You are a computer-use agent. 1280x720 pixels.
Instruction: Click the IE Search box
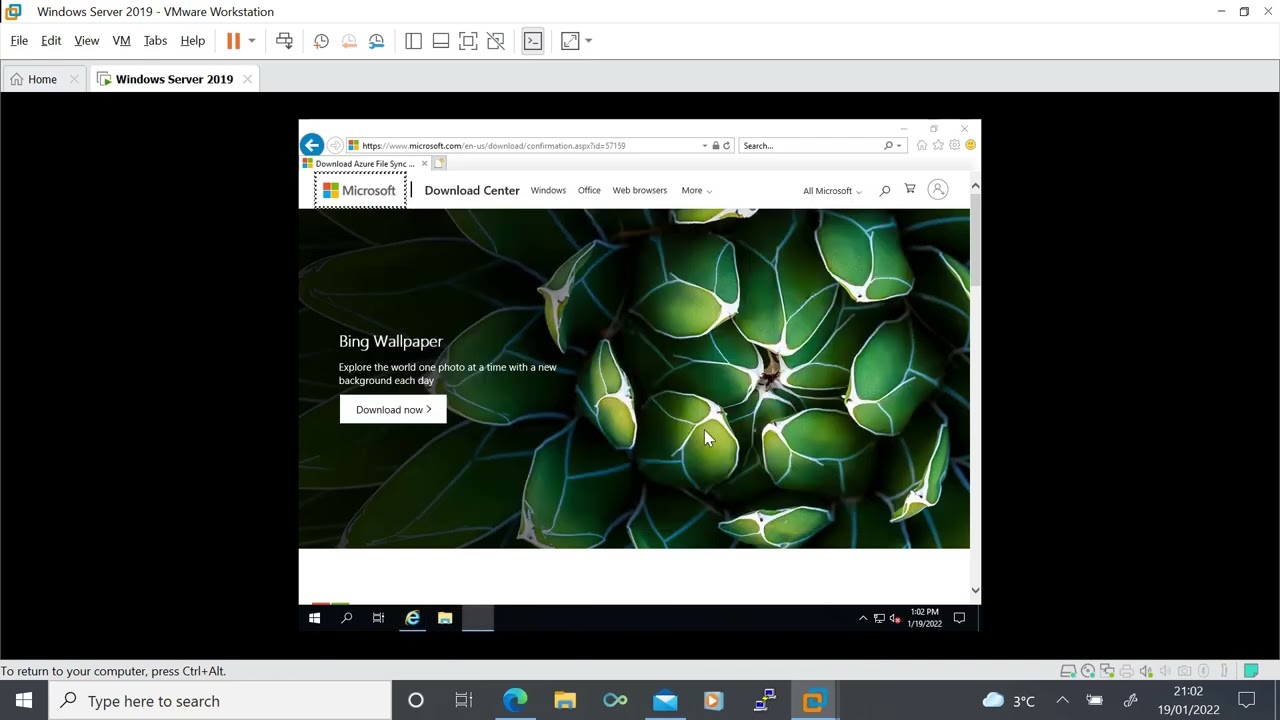[x=810, y=146]
